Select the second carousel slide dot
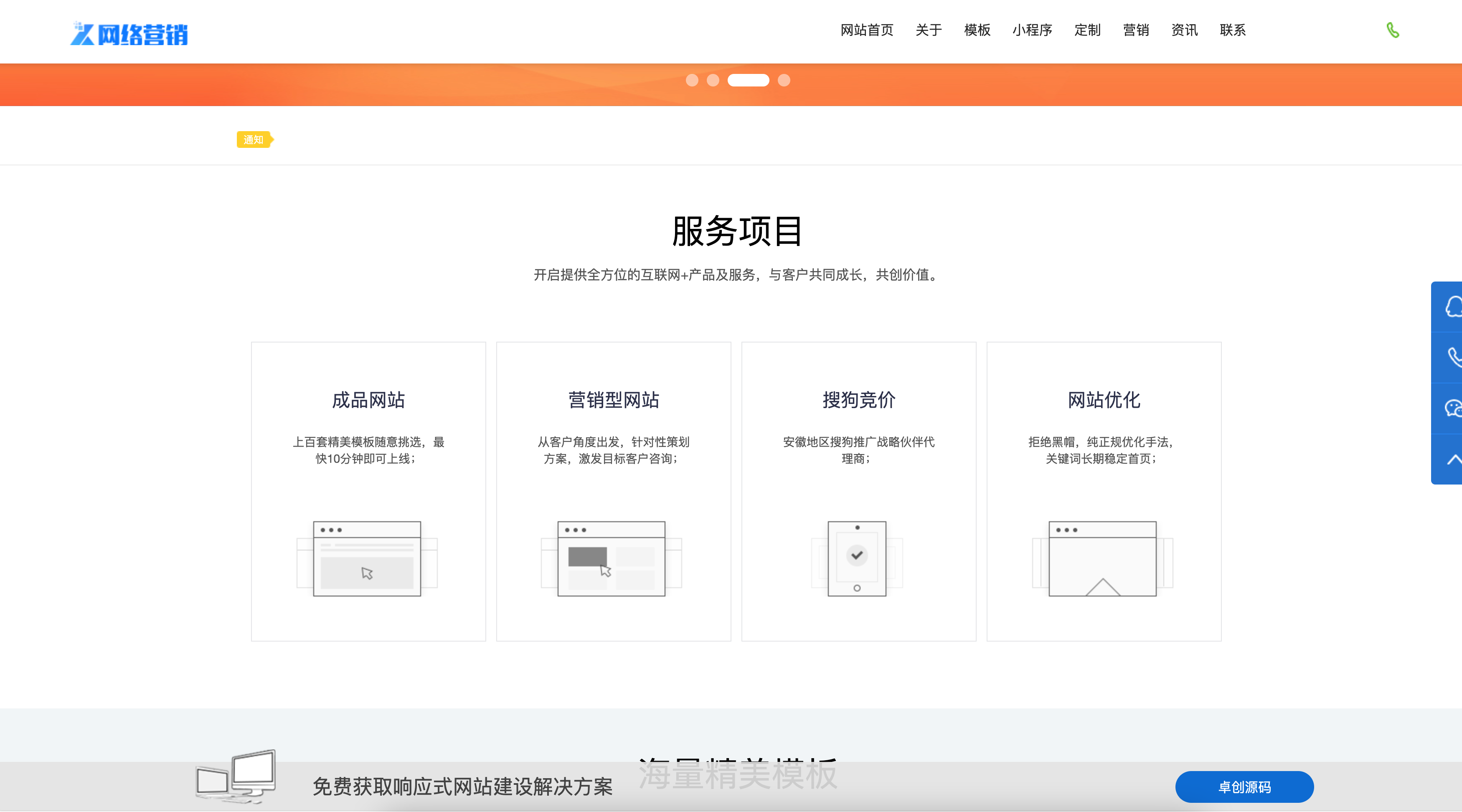 coord(713,80)
